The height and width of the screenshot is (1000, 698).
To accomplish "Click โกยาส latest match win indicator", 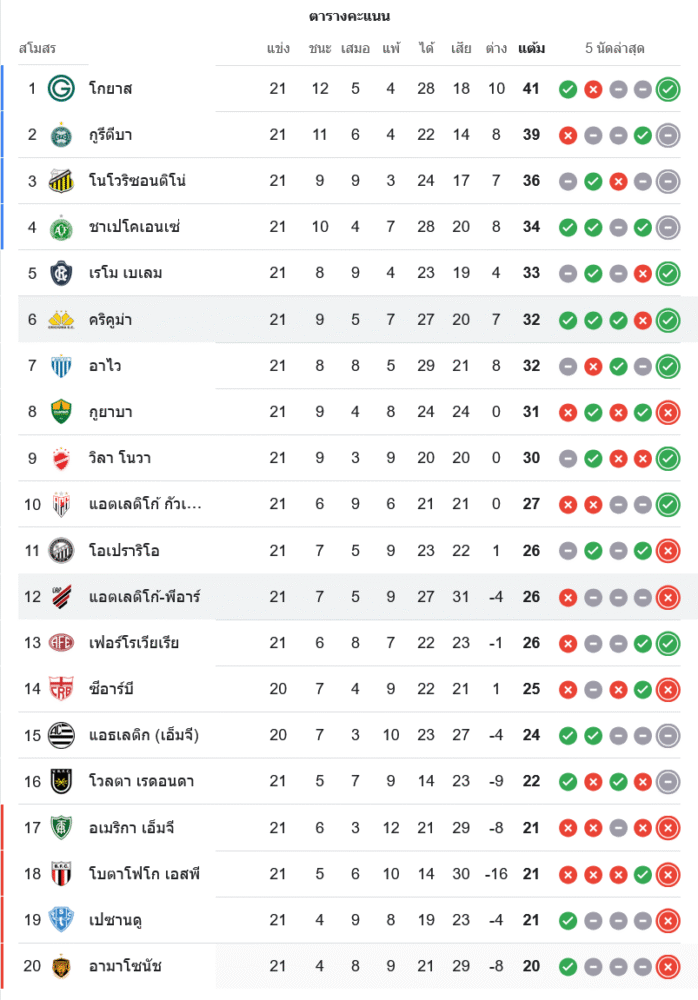I will click(x=668, y=89).
